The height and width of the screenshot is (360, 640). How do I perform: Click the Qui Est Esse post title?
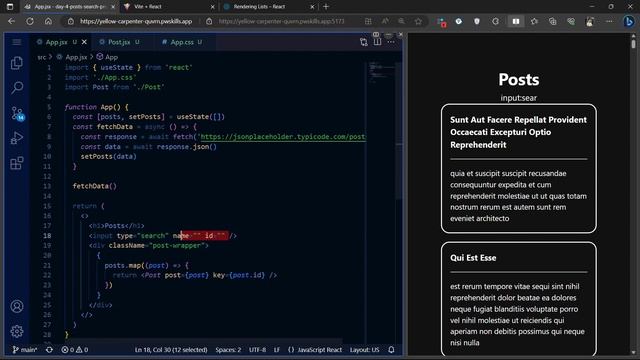pos(473,258)
